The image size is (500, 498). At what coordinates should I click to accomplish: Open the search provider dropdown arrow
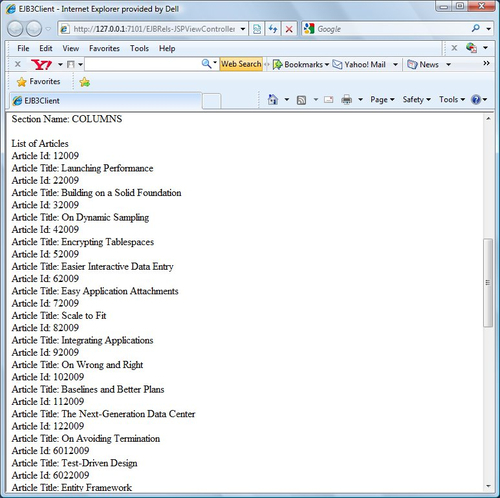coord(488,29)
